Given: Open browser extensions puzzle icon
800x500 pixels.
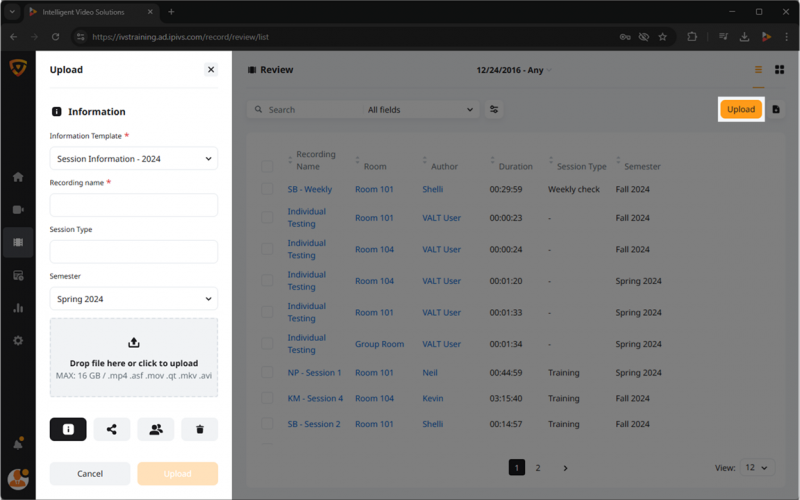Looking at the screenshot, I should pos(692,37).
